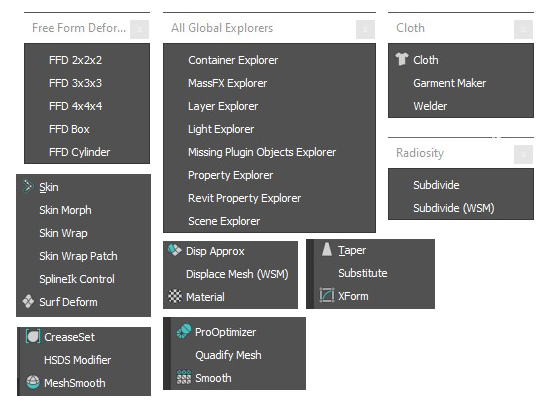Click the Smooth grid icon
The image size is (550, 408).
point(184,377)
